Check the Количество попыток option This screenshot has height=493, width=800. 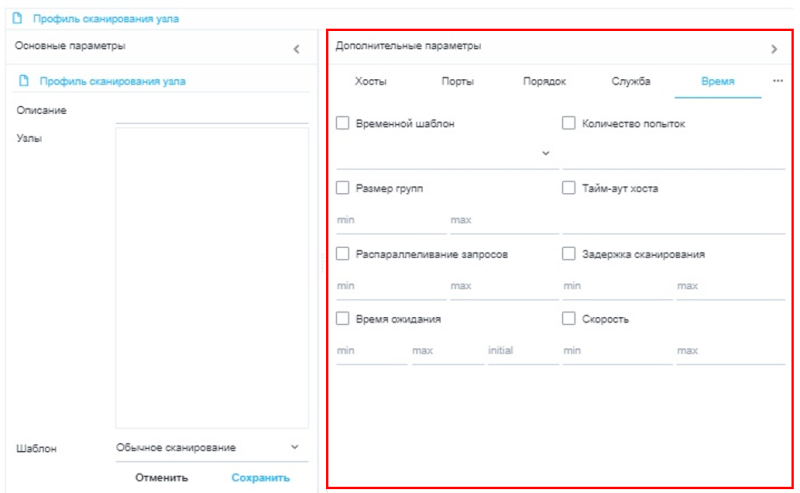click(x=569, y=124)
